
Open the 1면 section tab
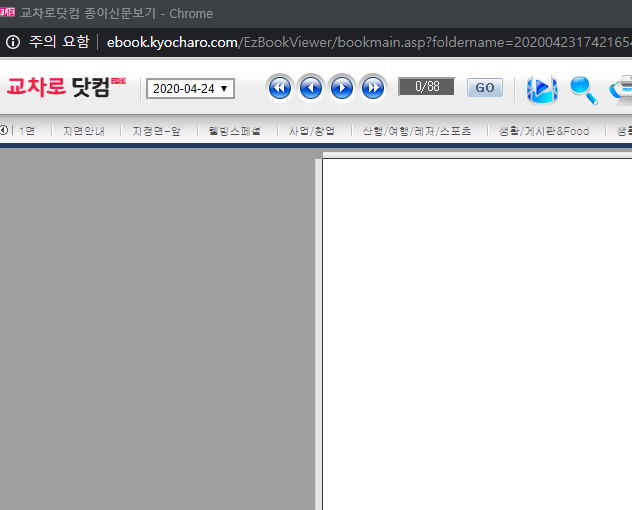click(x=27, y=131)
